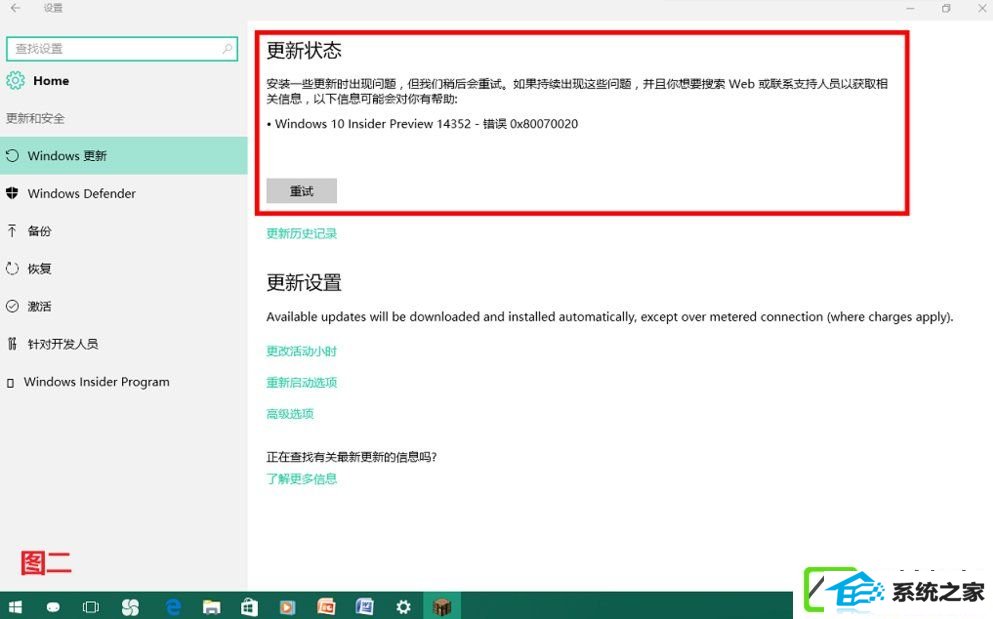The width and height of the screenshot is (993, 619).
Task: Open the 更新历史记录 link
Action: [x=301, y=233]
